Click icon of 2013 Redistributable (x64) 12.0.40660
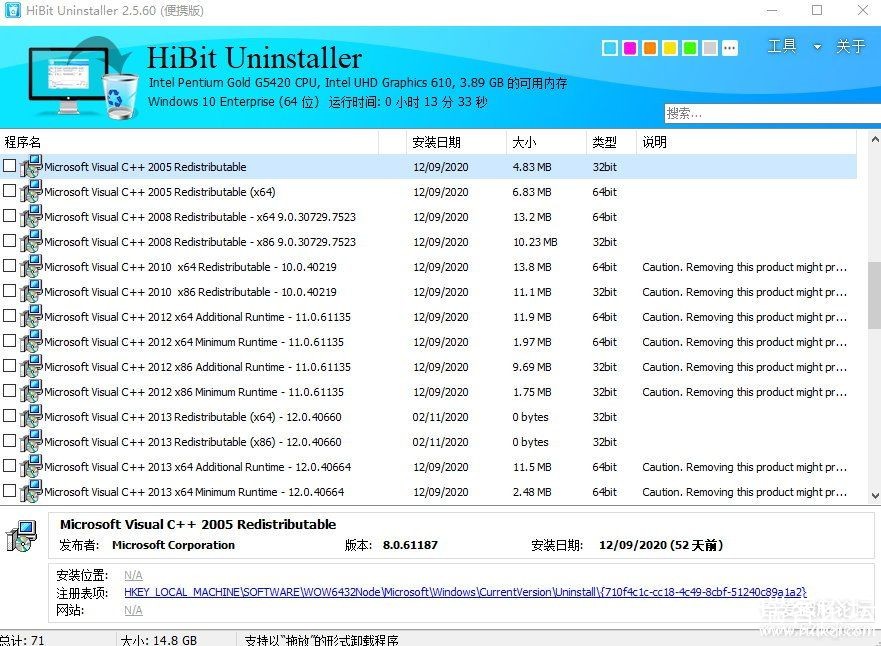 pos(31,416)
